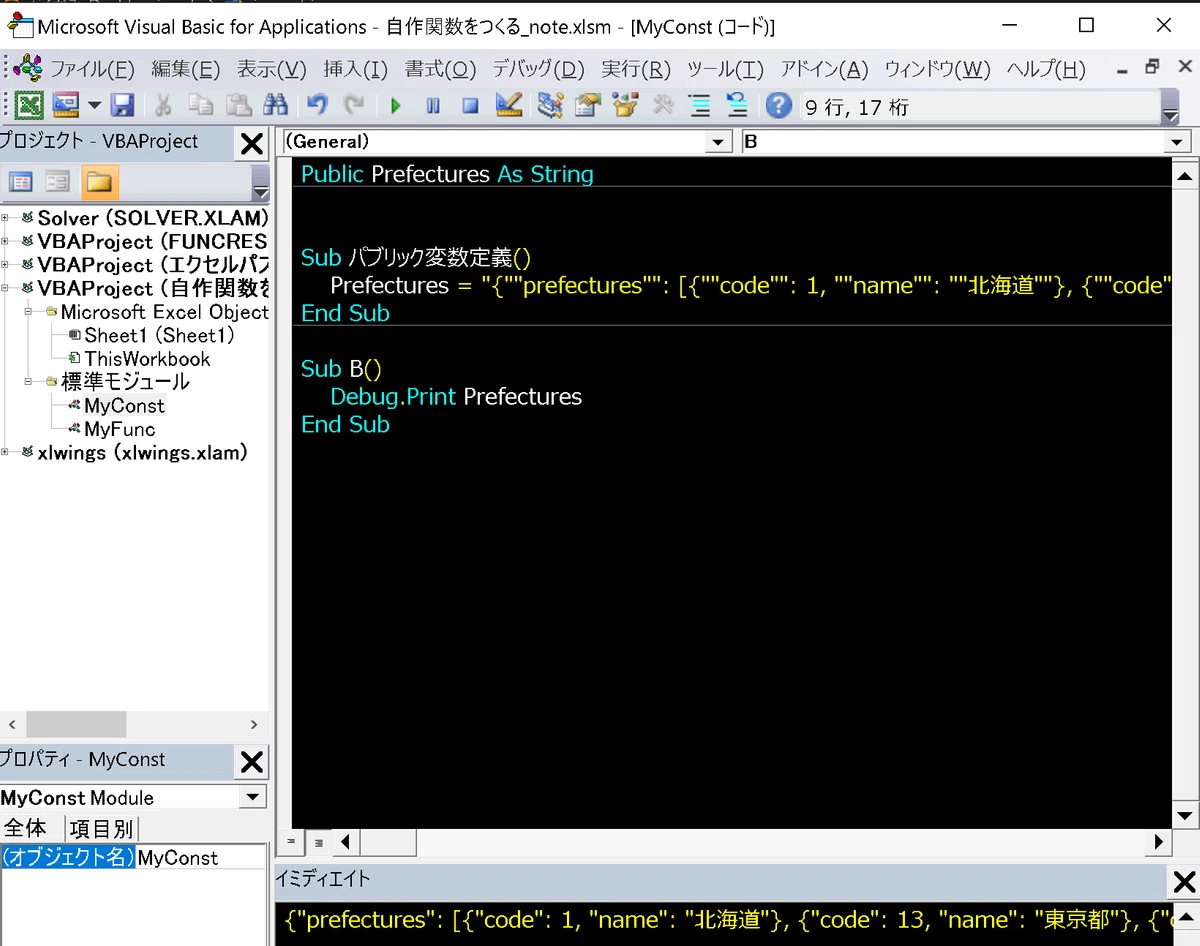Screen dimensions: 1200x946
Task: Open the ヘルプ(H) menu
Action: coord(1045,69)
